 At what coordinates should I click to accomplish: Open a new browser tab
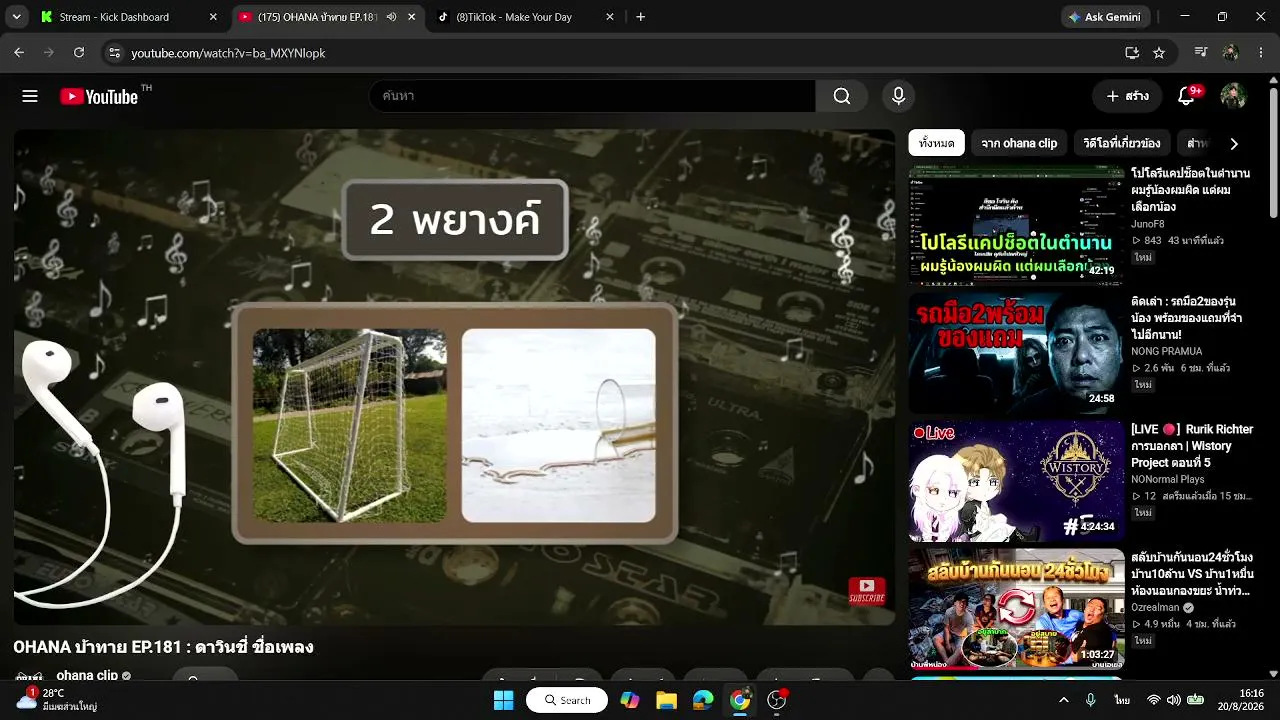pos(640,17)
